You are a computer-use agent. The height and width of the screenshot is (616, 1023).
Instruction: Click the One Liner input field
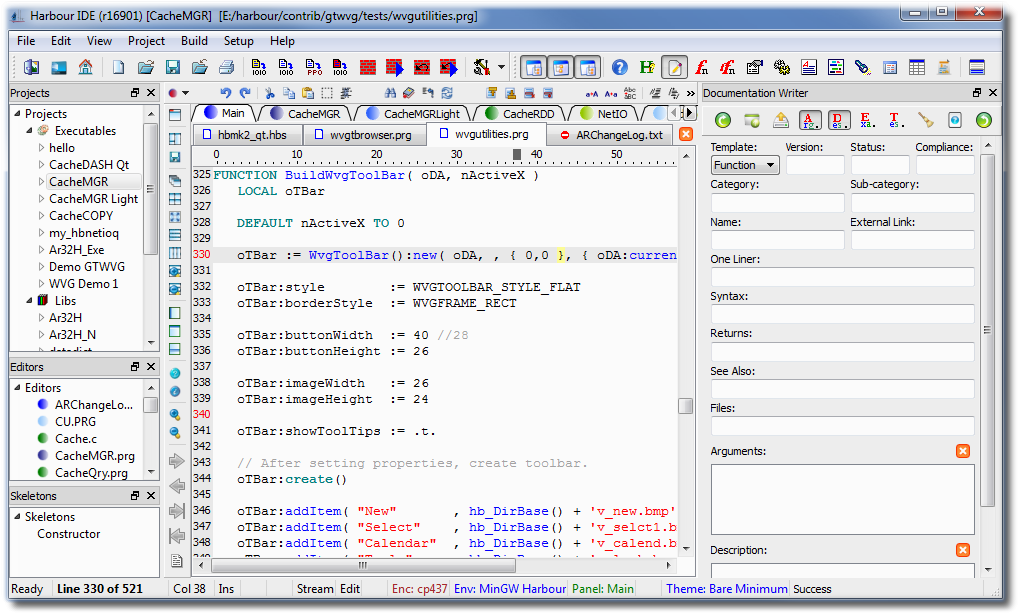pyautogui.click(x=842, y=277)
